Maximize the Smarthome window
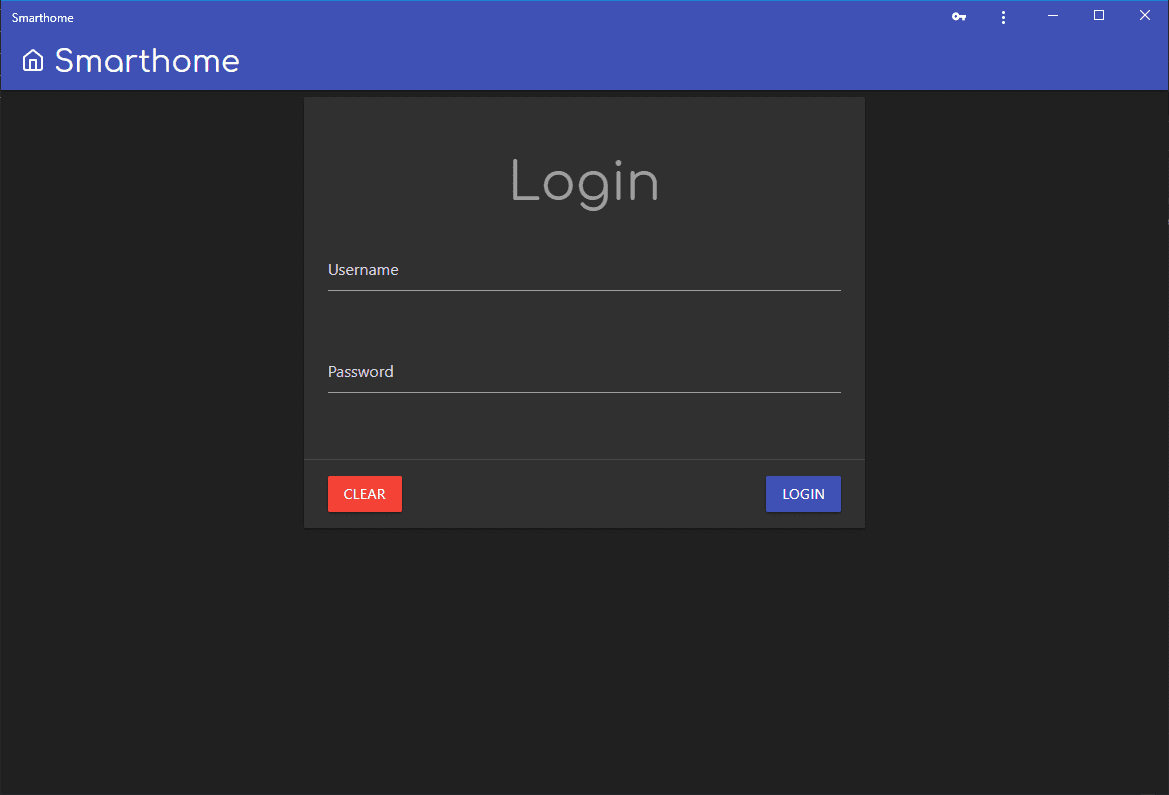The width and height of the screenshot is (1169, 795). (x=1099, y=16)
